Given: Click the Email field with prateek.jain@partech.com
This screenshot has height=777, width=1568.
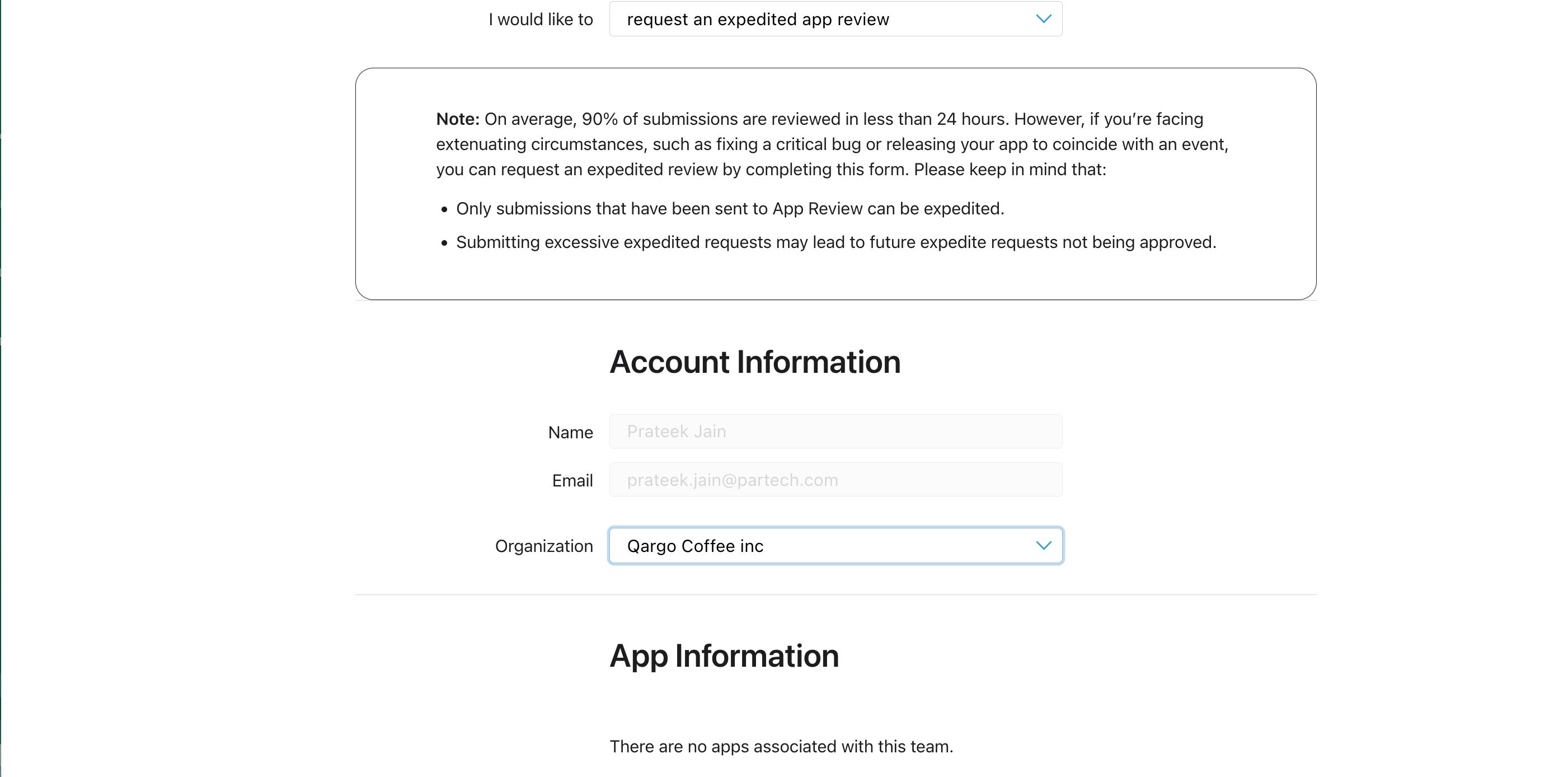Looking at the screenshot, I should (835, 480).
